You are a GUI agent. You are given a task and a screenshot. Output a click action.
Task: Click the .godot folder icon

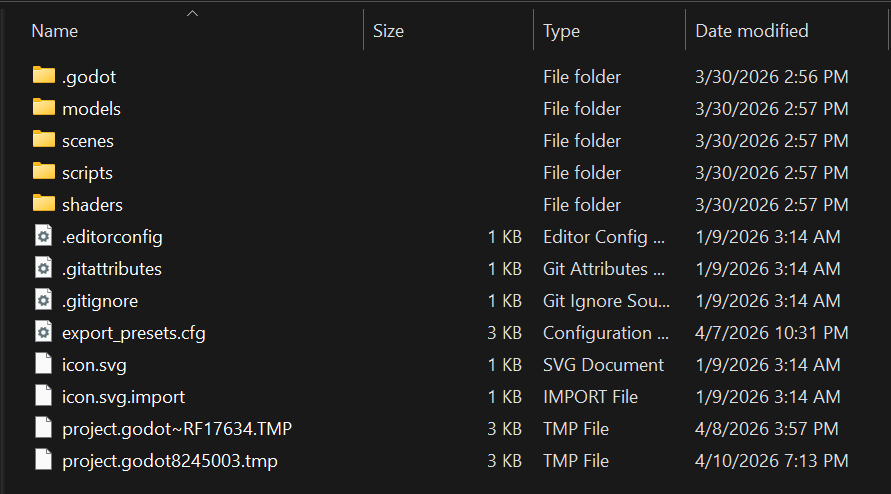pyautogui.click(x=43, y=76)
